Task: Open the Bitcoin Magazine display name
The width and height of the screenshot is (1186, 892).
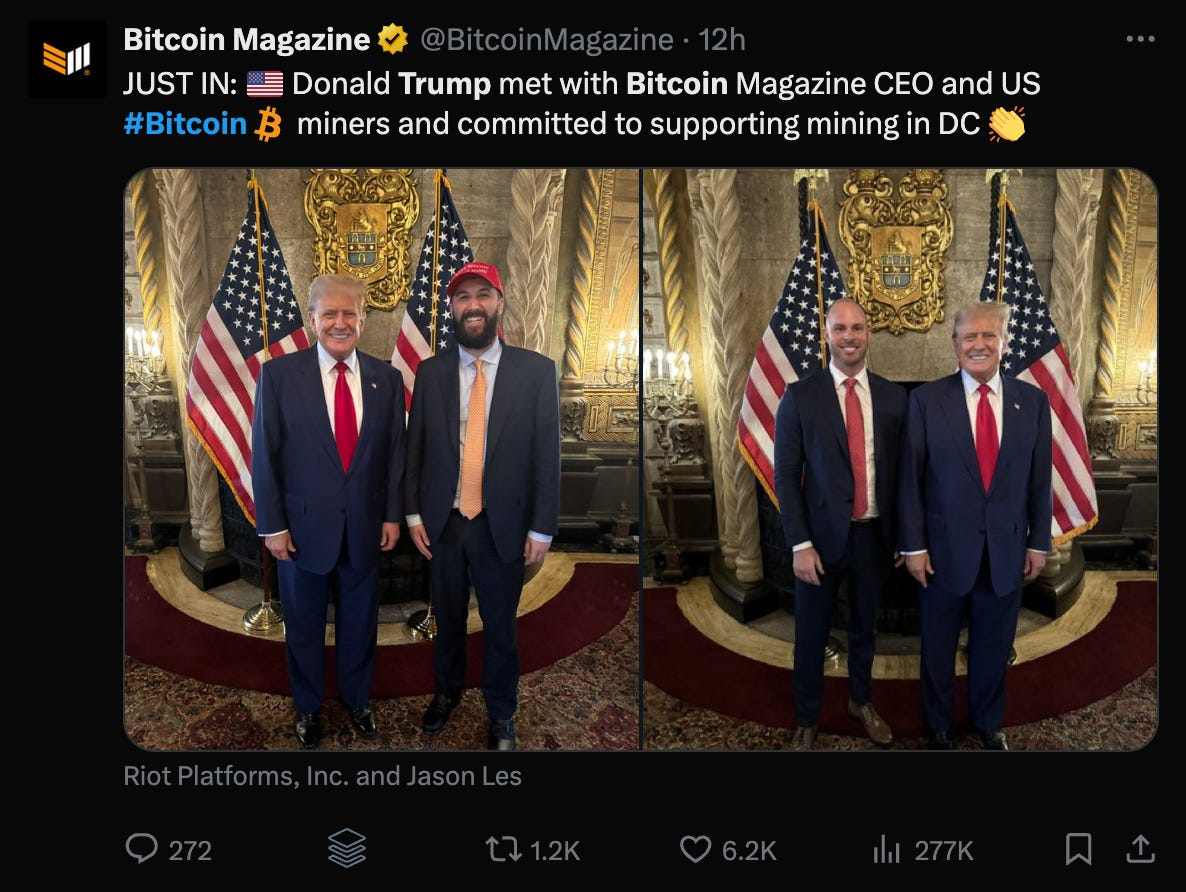Action: pyautogui.click(x=247, y=39)
